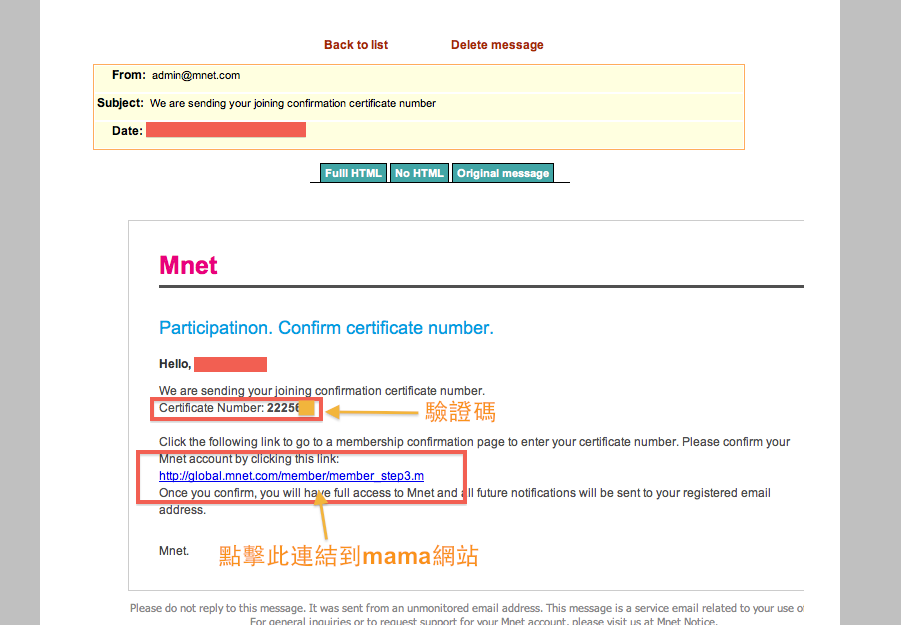Click the 'Hello,' greeting text
The width and height of the screenshot is (901, 625).
coord(175,364)
